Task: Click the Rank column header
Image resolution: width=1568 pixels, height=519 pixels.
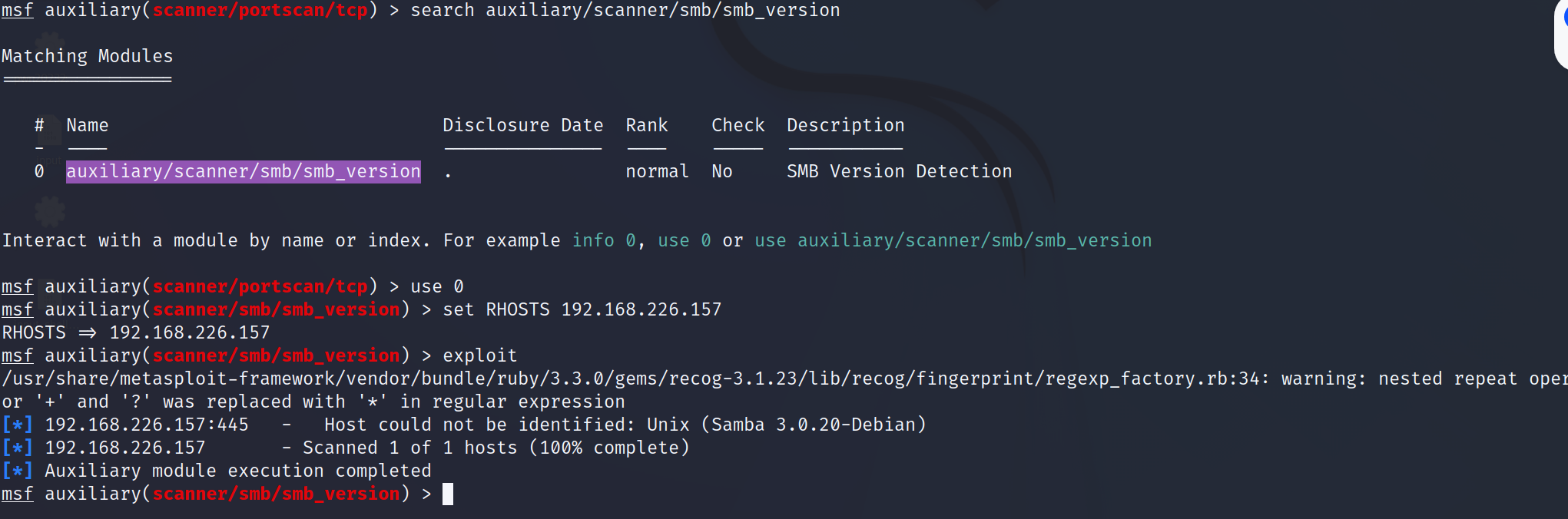Action: coord(646,125)
